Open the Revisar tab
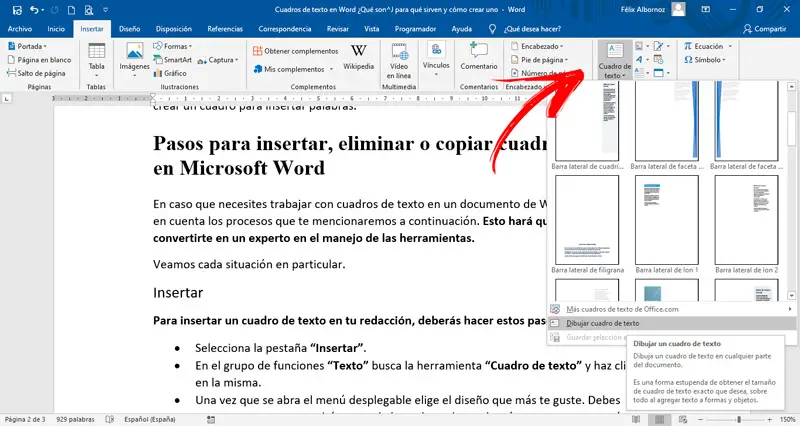The height and width of the screenshot is (426, 800). (338, 29)
